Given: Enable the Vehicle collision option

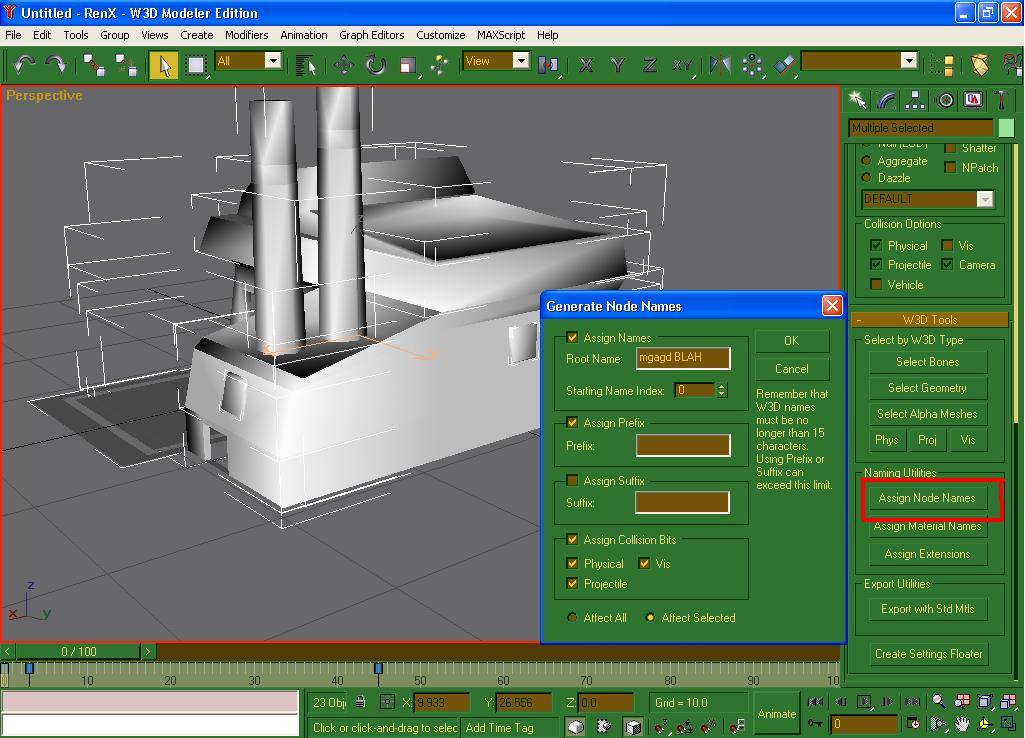Looking at the screenshot, I should click(876, 285).
